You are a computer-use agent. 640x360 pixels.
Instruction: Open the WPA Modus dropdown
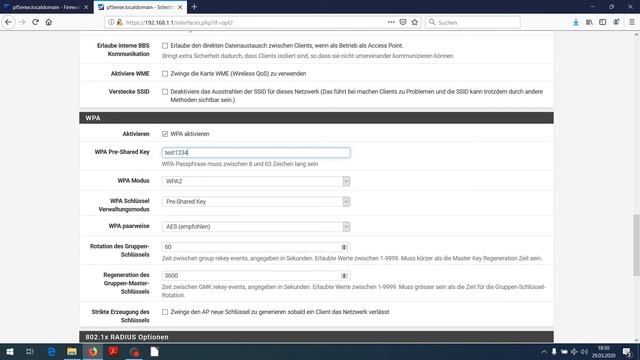256,181
